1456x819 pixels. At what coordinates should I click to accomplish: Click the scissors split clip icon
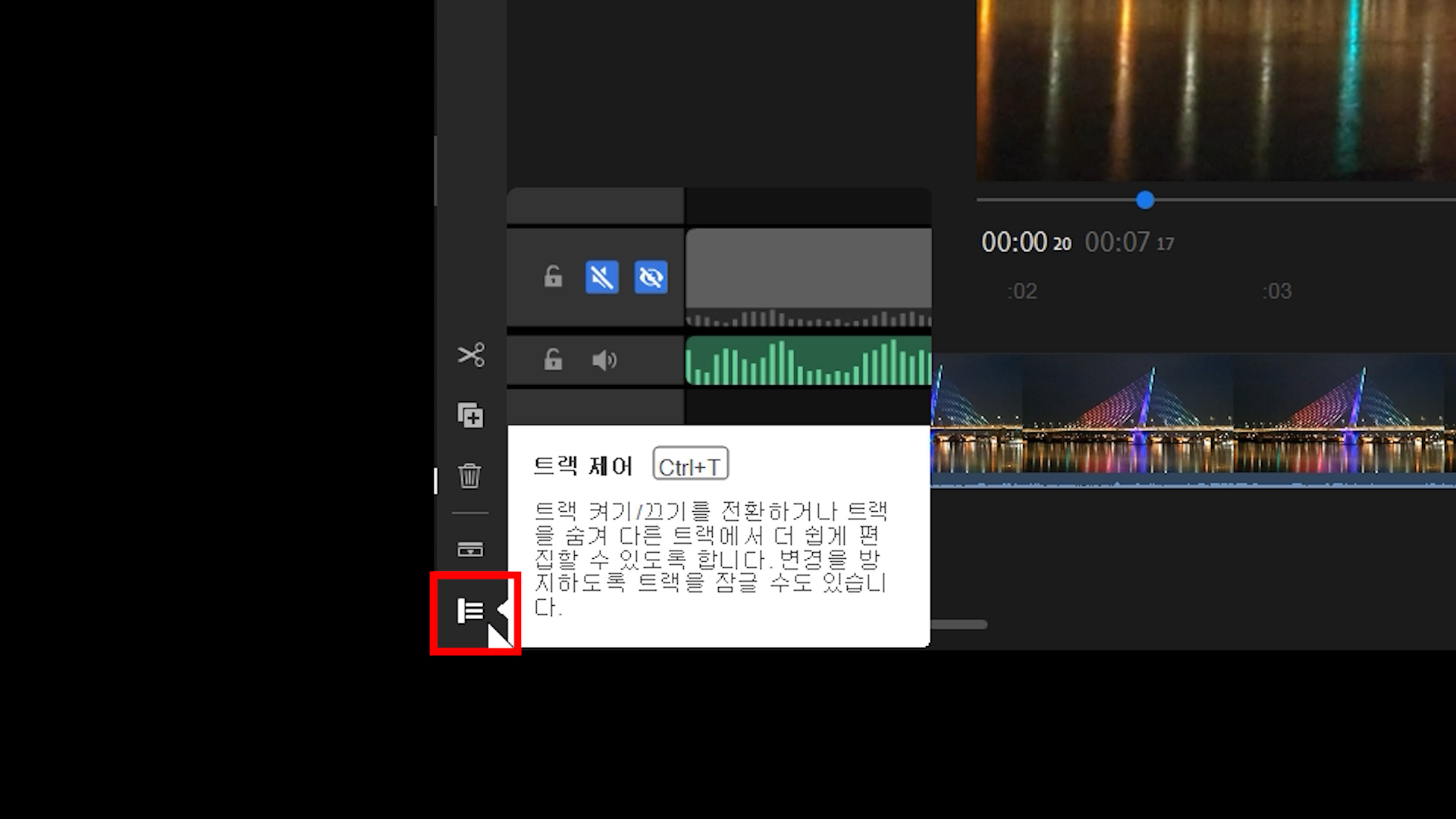click(471, 355)
